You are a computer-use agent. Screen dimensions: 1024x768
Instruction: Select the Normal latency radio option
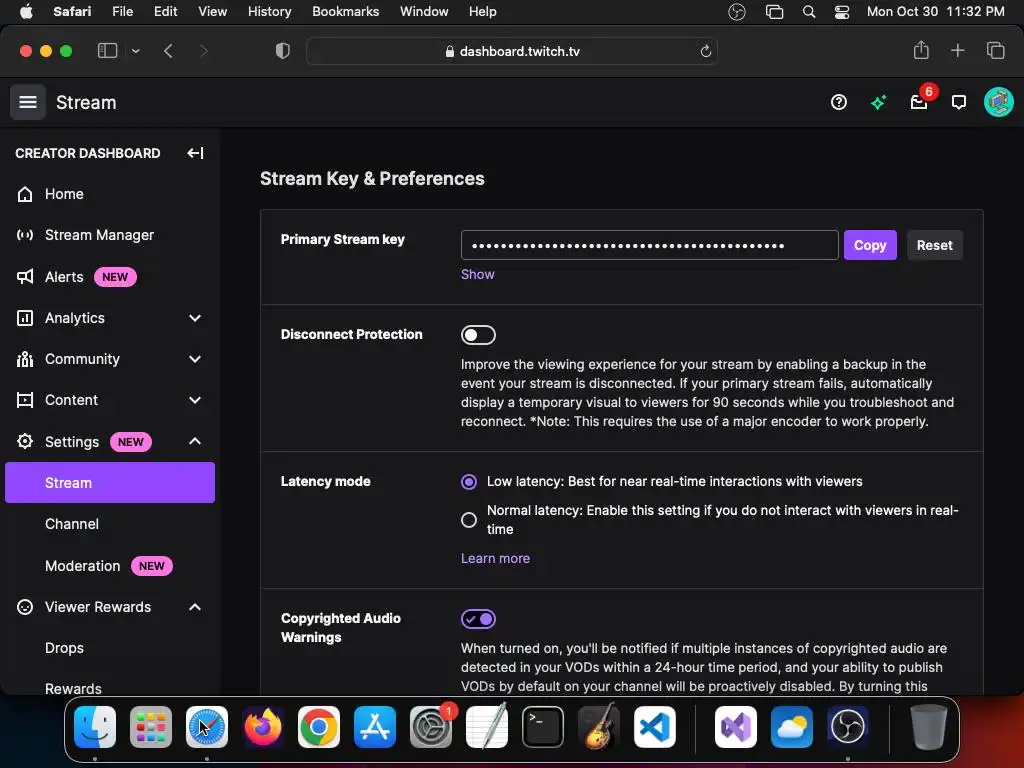469,520
